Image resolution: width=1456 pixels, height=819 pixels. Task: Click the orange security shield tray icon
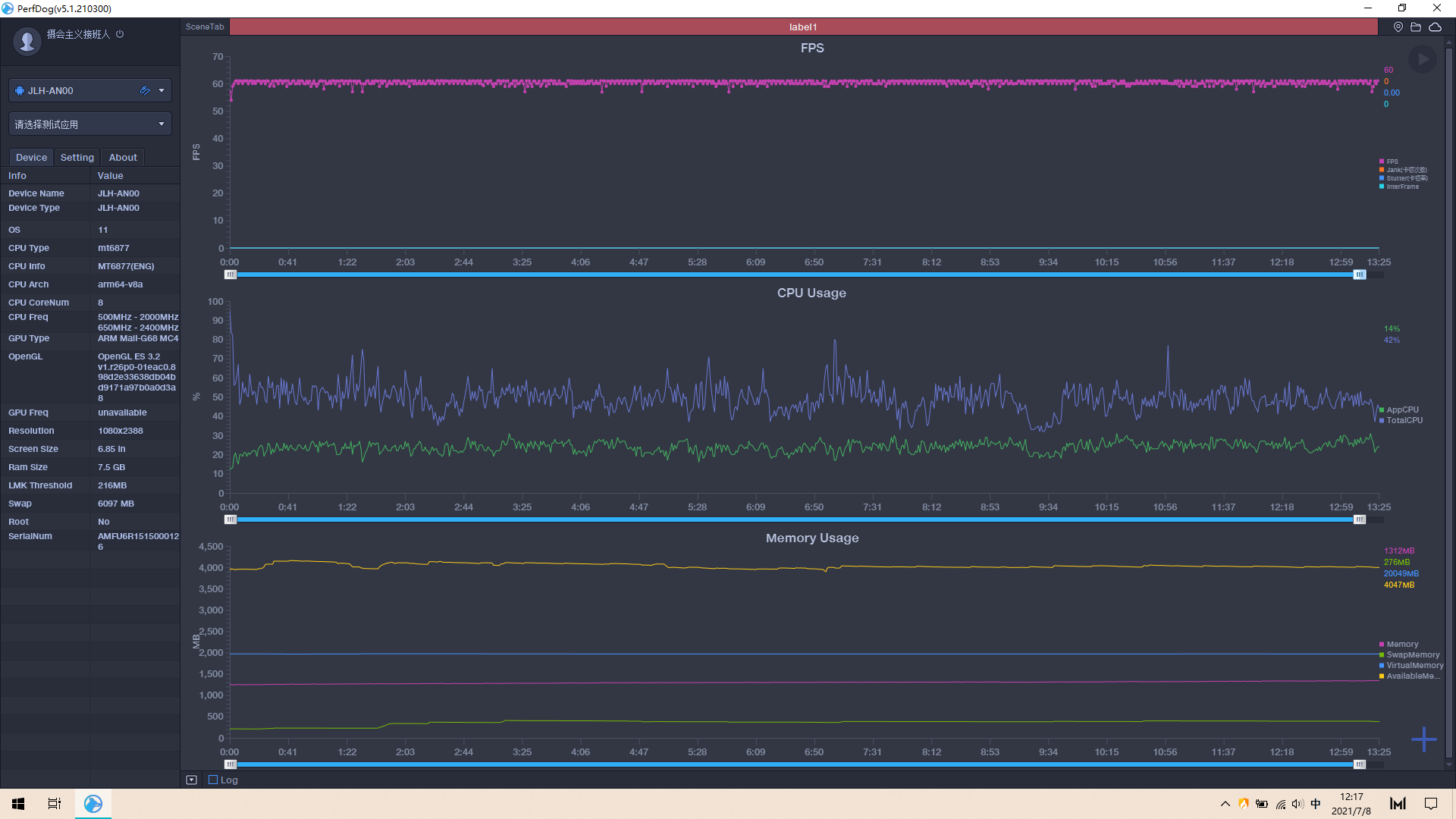click(x=1244, y=804)
